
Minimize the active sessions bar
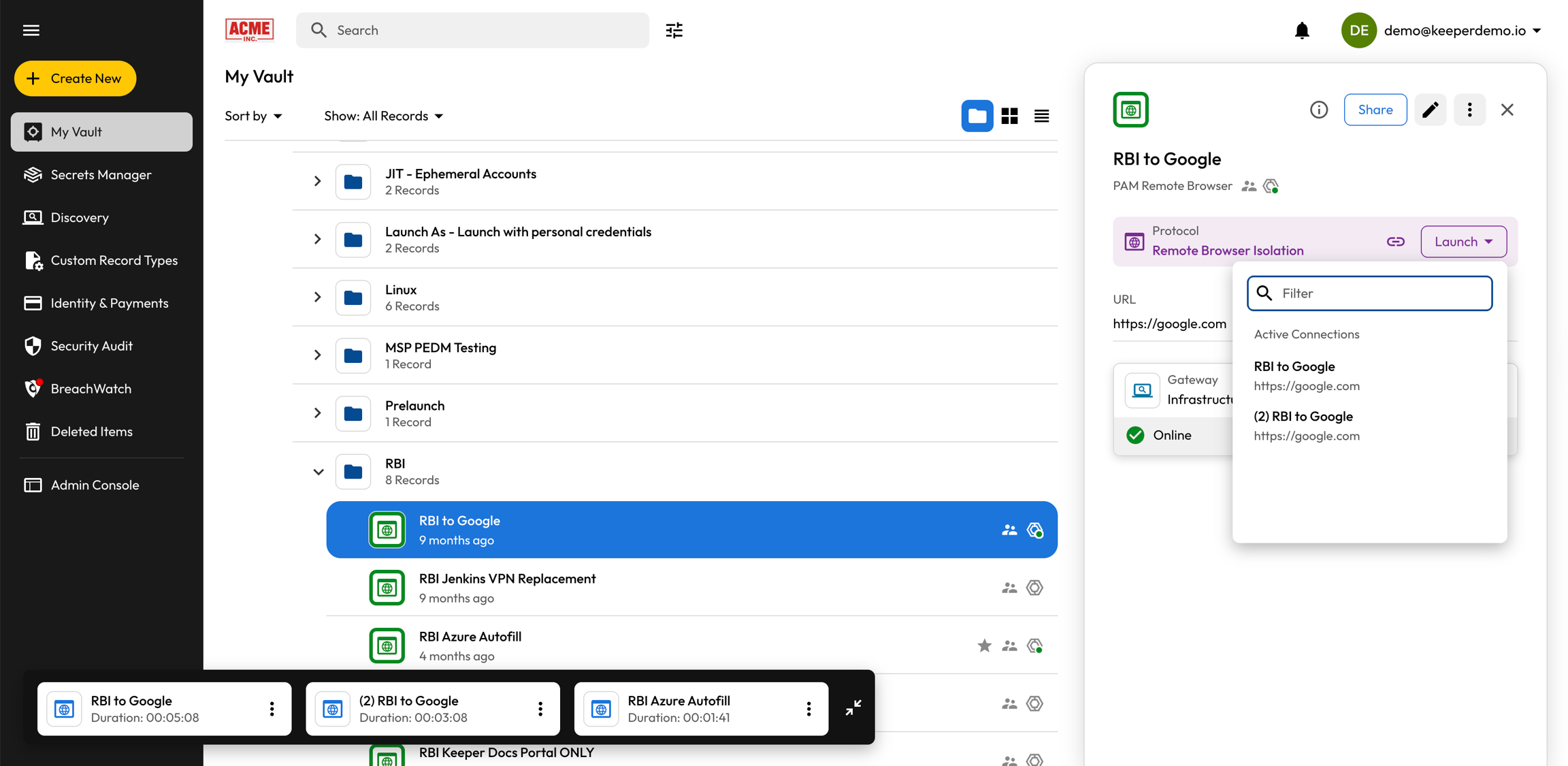(853, 708)
